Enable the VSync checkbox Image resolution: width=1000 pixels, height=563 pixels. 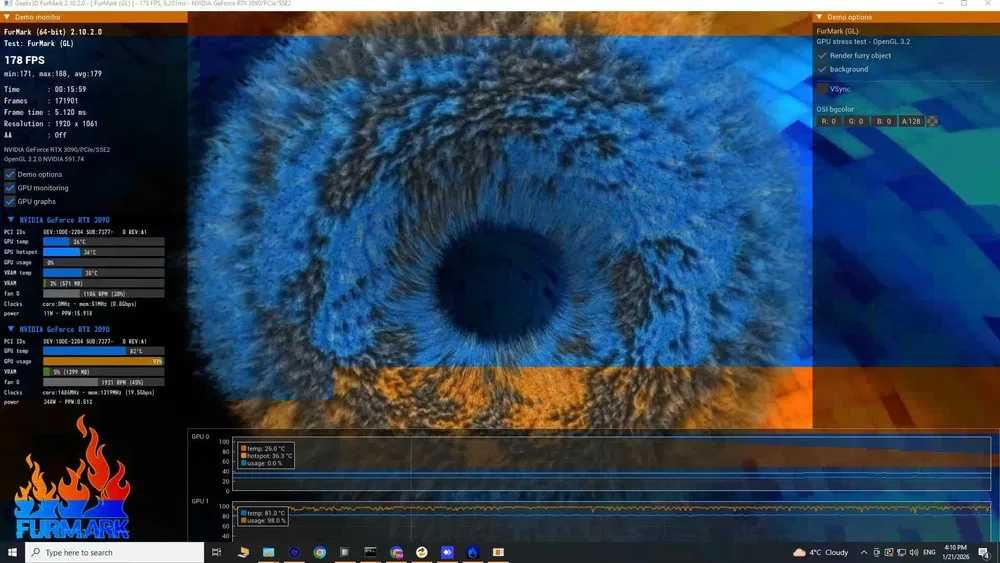point(822,89)
